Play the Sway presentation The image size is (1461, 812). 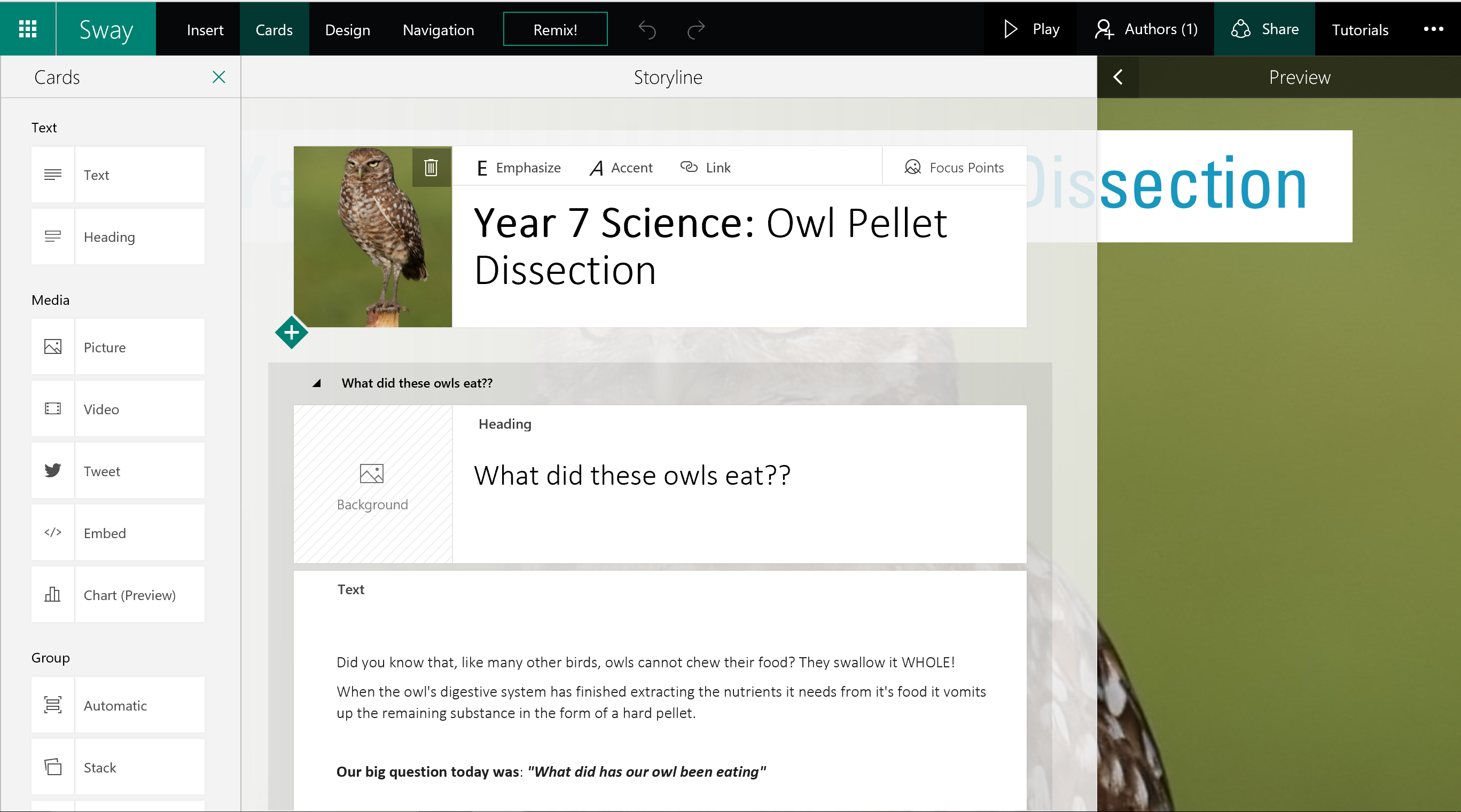pos(1031,29)
